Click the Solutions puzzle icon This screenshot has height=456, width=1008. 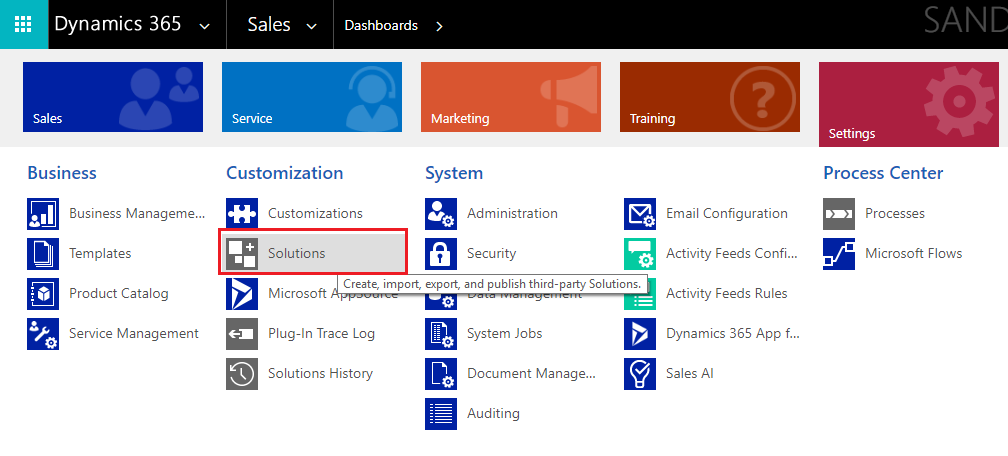242,253
